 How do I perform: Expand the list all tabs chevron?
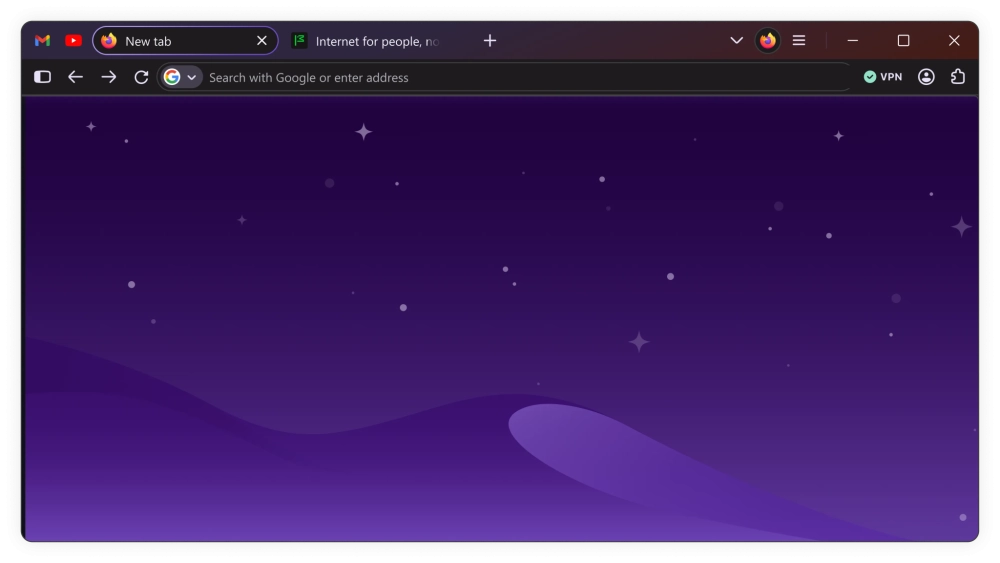click(x=736, y=41)
